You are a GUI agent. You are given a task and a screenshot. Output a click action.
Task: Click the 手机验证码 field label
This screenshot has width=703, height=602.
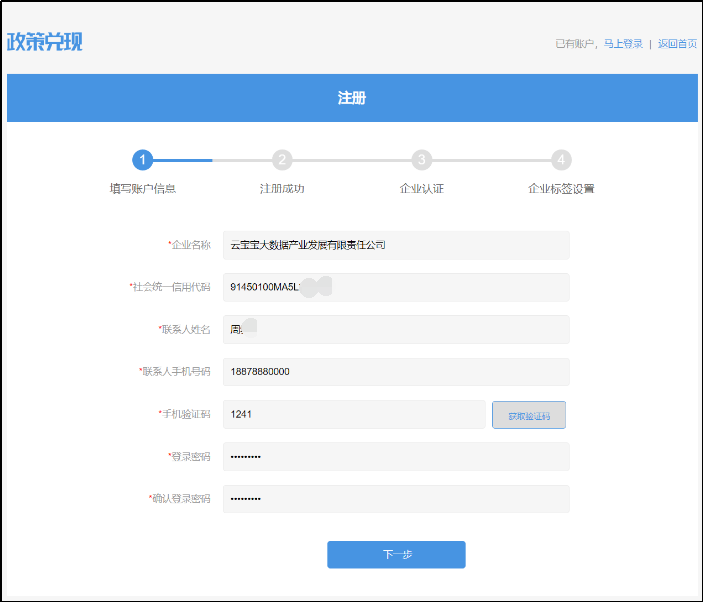(x=184, y=414)
